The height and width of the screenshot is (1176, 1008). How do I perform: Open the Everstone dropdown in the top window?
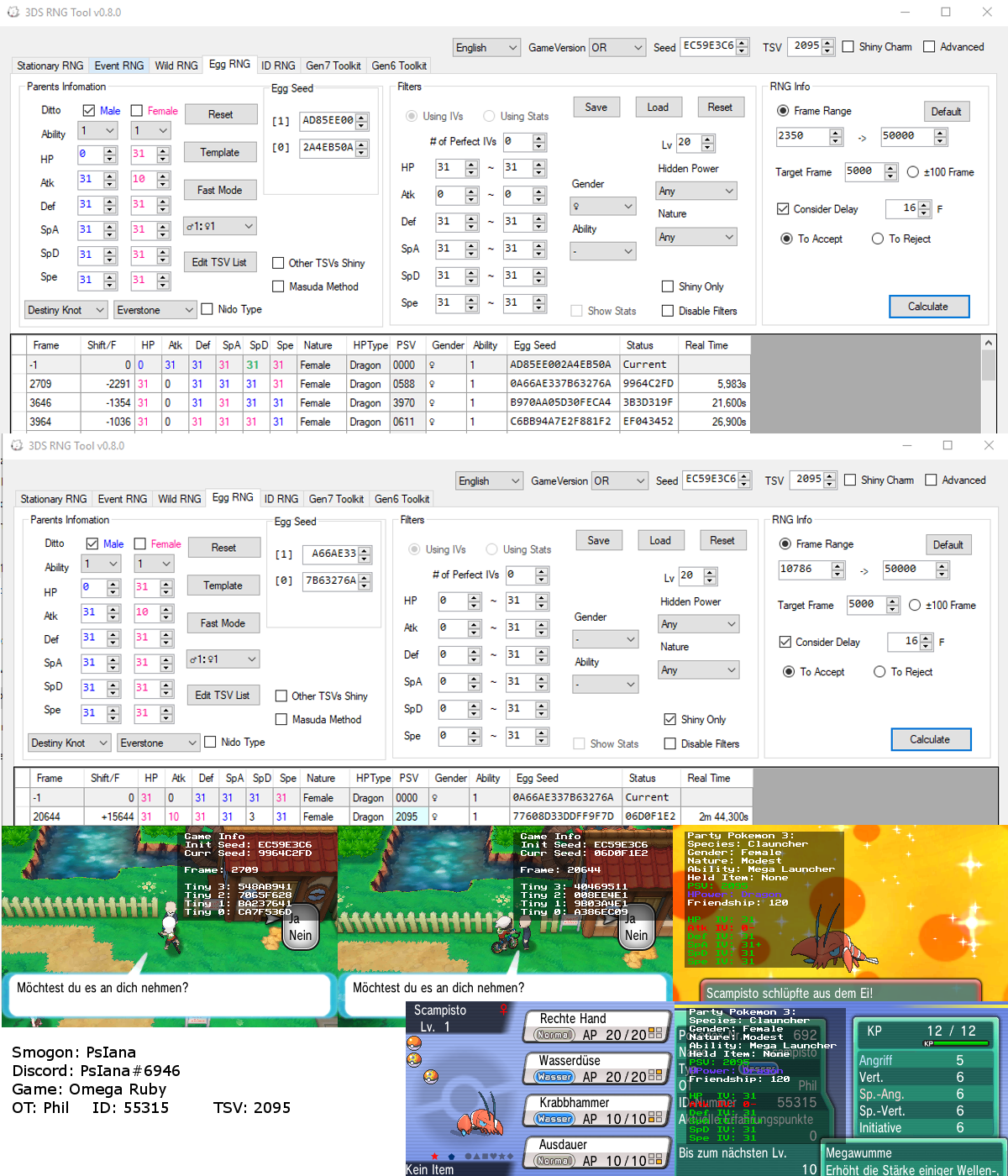pos(155,310)
